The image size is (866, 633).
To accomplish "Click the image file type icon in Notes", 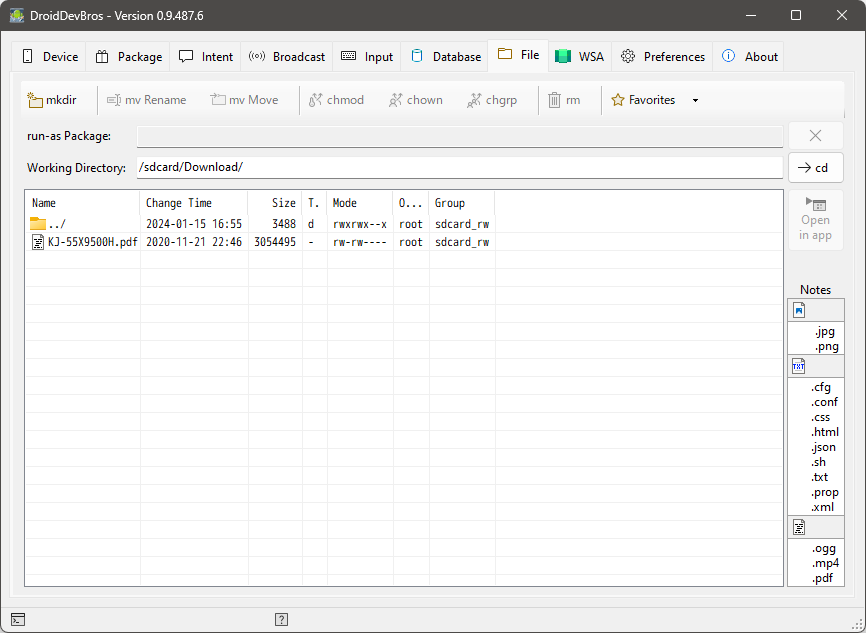I will pyautogui.click(x=799, y=310).
